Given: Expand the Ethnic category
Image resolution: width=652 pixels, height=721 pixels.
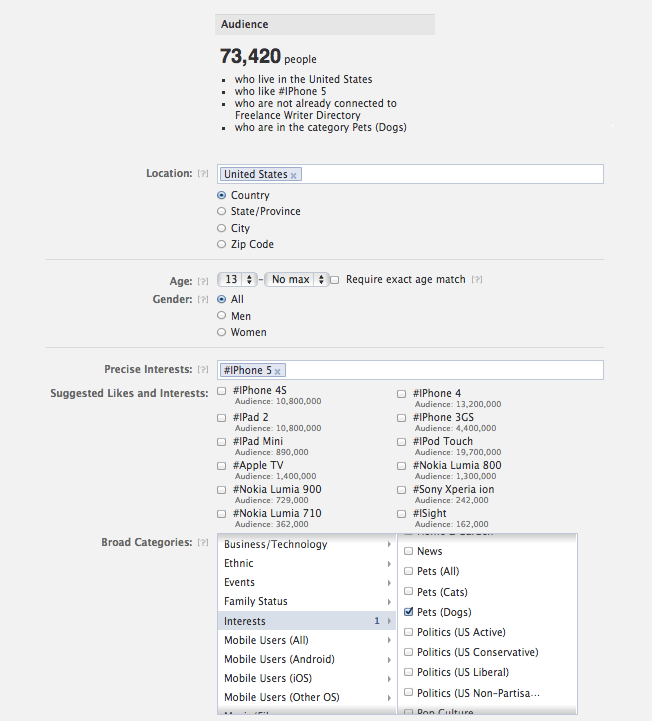Looking at the screenshot, I should click(307, 563).
